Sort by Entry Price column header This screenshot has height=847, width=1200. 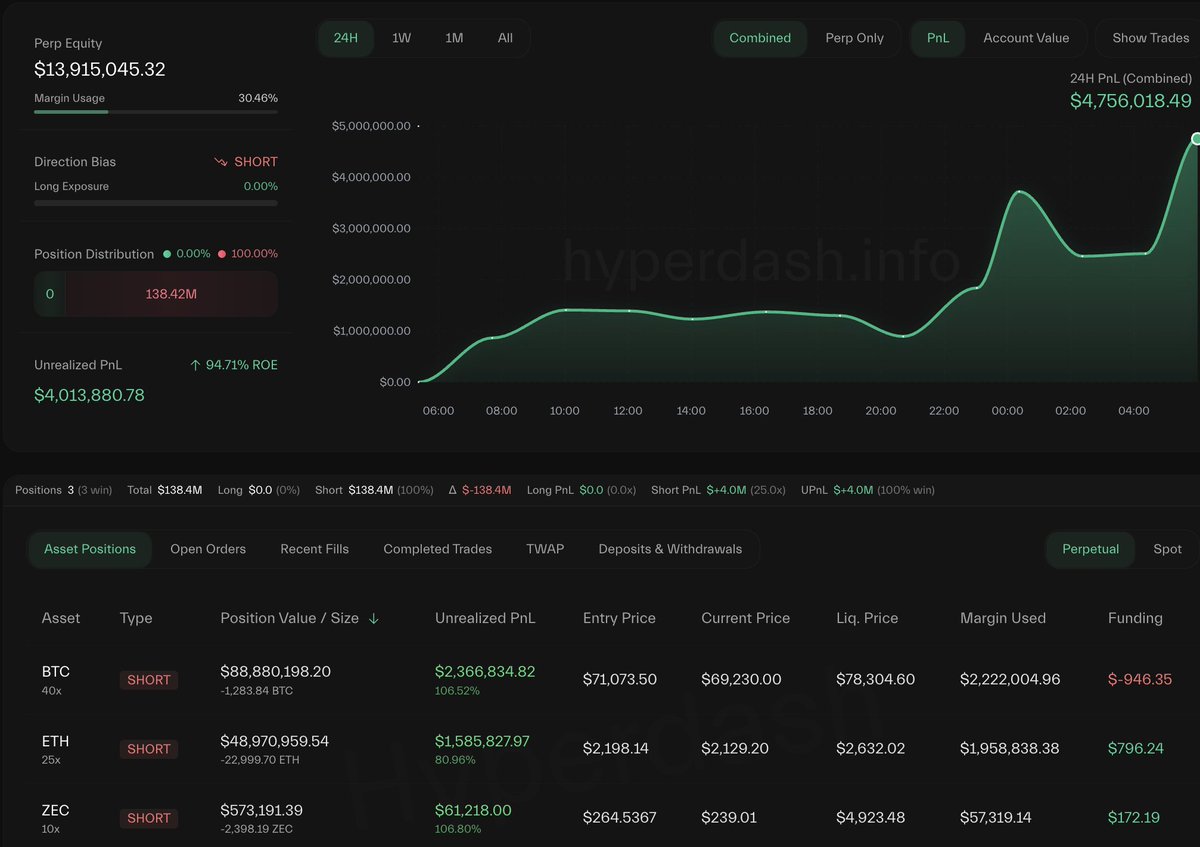pyautogui.click(x=619, y=618)
